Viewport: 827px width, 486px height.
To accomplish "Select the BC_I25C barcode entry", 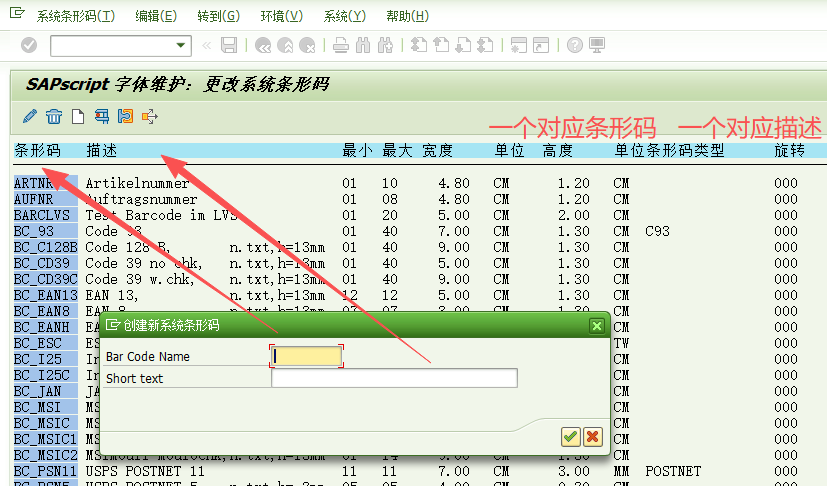I will [46, 375].
